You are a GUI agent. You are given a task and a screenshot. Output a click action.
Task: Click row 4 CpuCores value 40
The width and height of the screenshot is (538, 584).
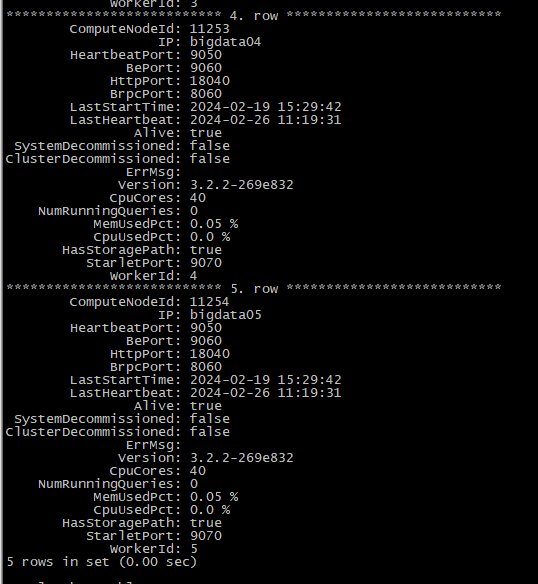click(x=197, y=198)
